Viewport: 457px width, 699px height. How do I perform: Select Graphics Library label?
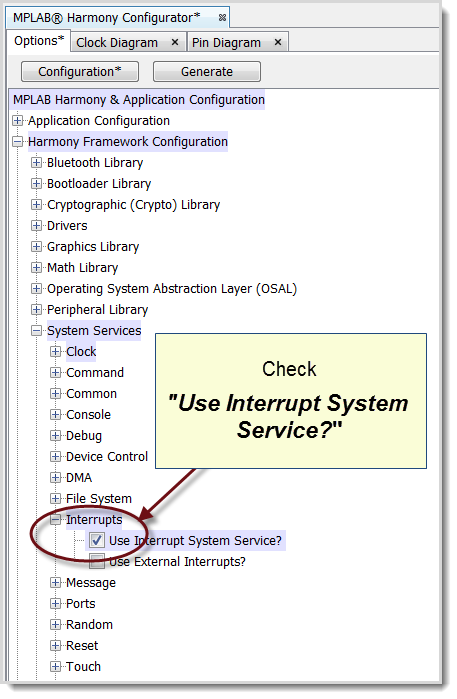pos(93,247)
